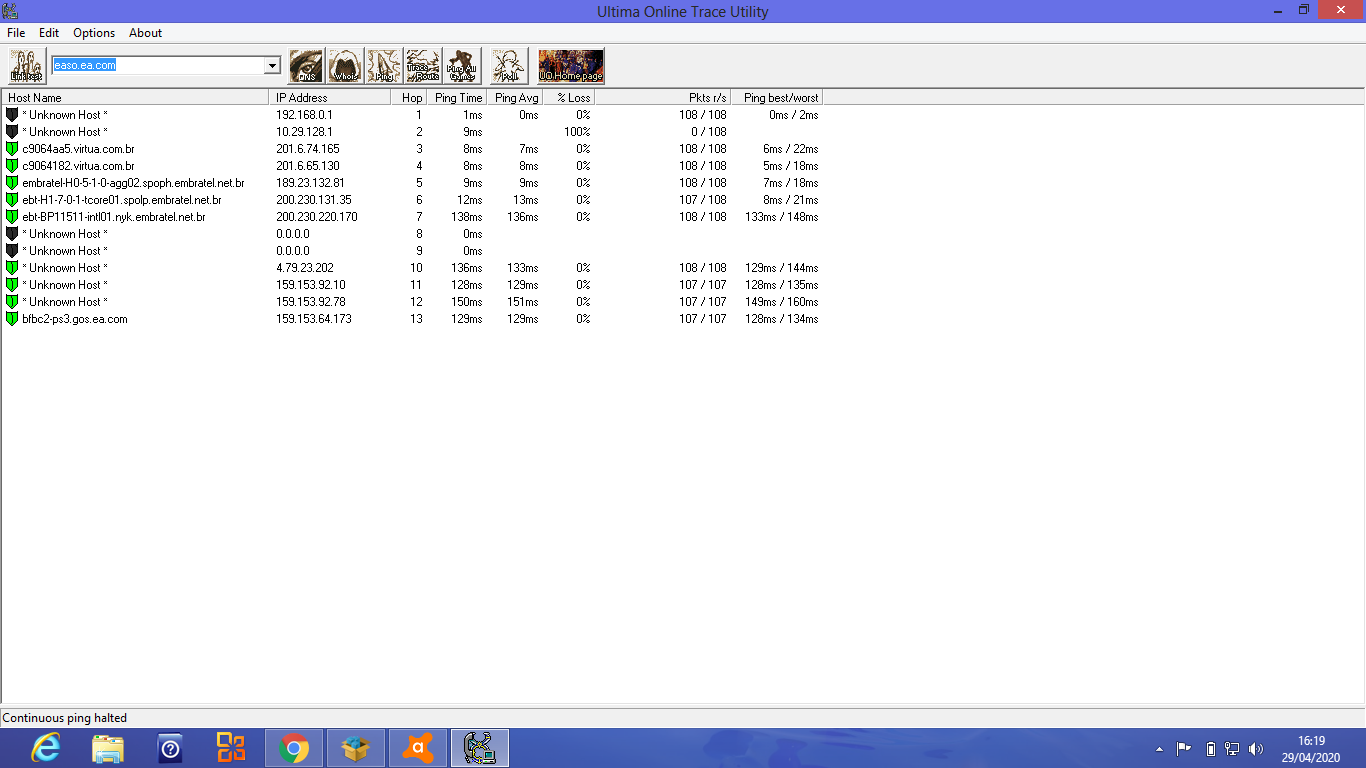1366x768 pixels.
Task: Click the Ping Time column header
Action: (x=457, y=98)
